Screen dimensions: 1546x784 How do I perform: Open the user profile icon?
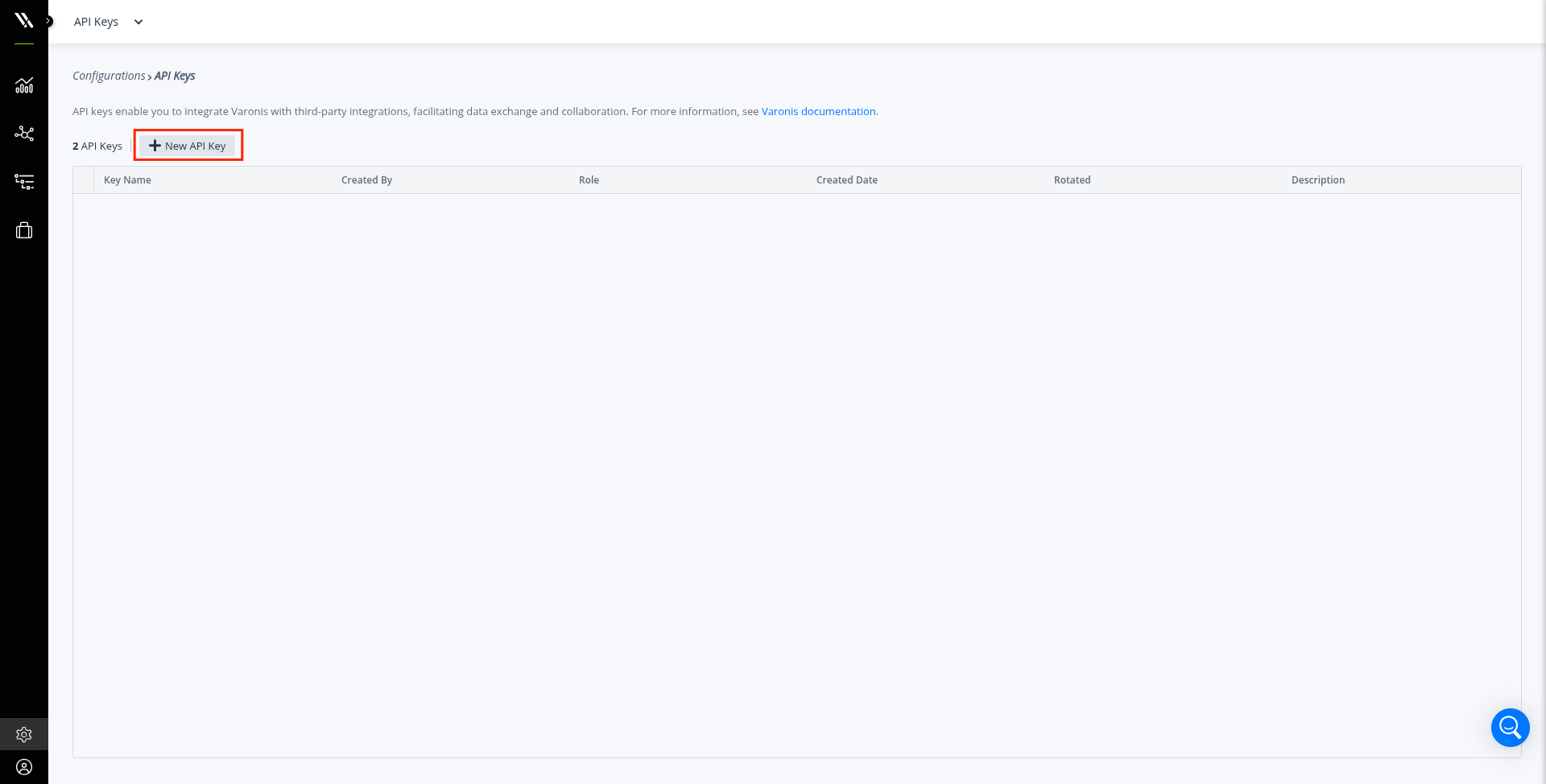coord(24,767)
